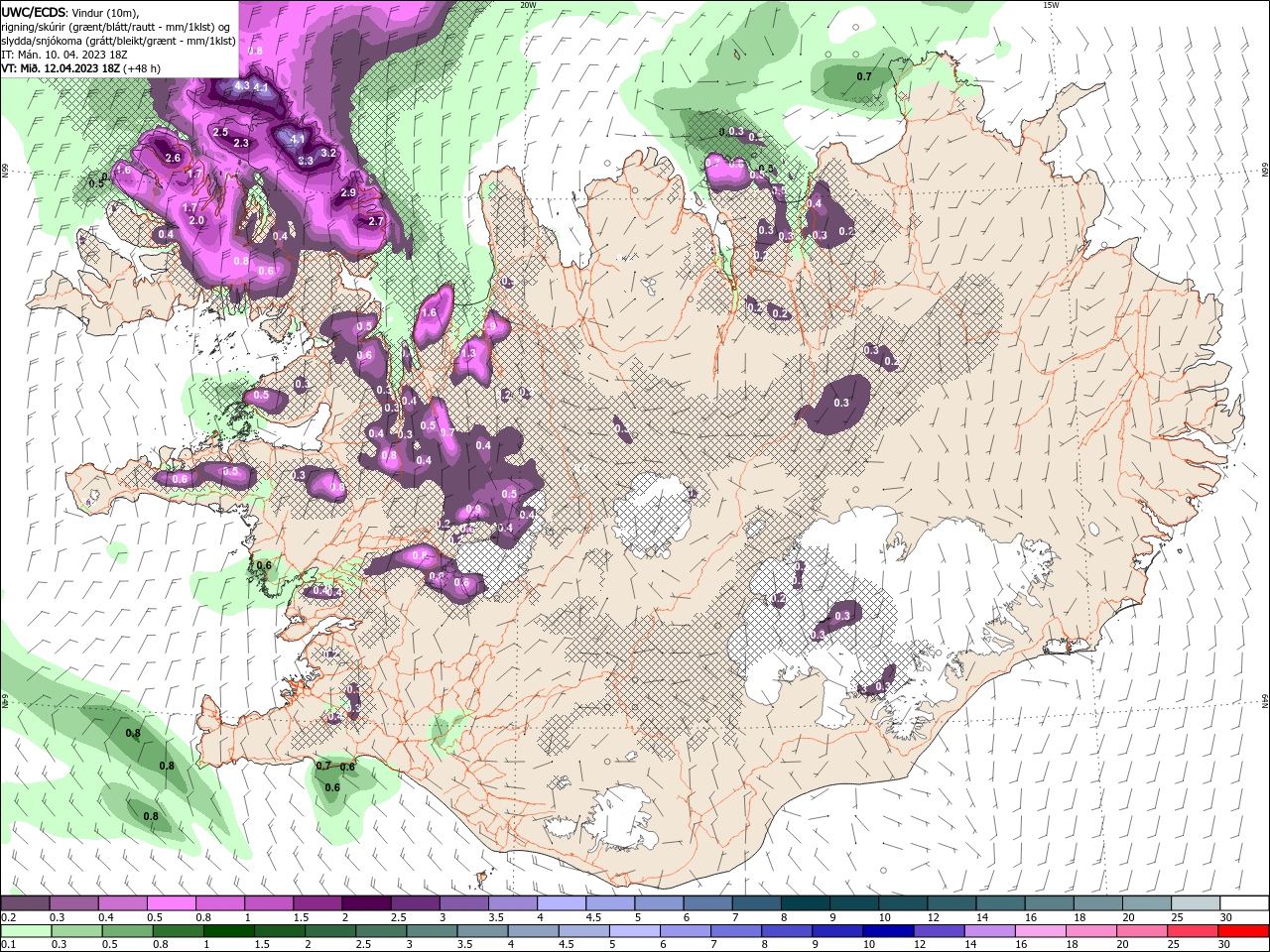
Task: Click the 2.6 snowfall value on the Westfjords
Action: (173, 159)
